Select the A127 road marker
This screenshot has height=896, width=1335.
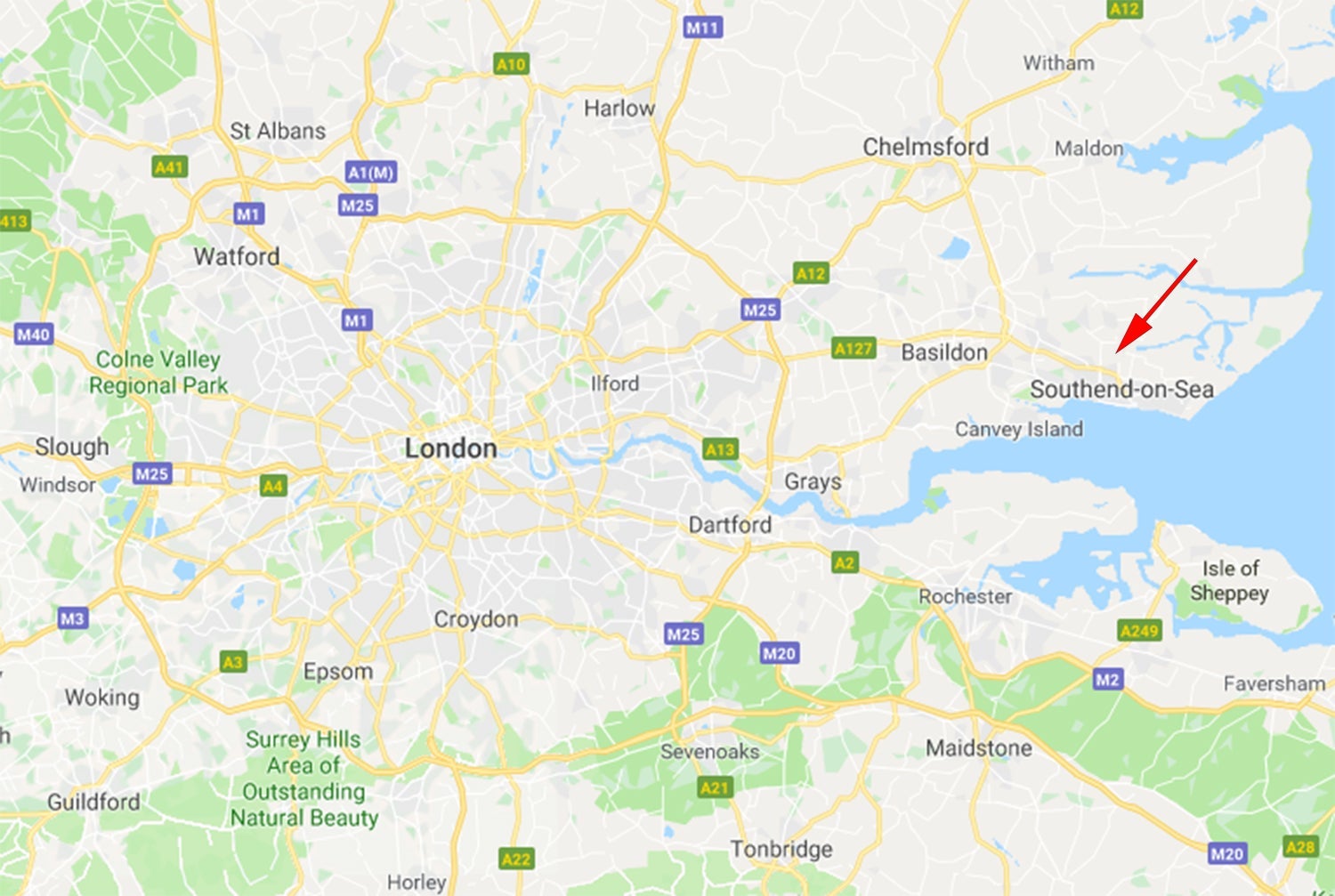coord(854,349)
